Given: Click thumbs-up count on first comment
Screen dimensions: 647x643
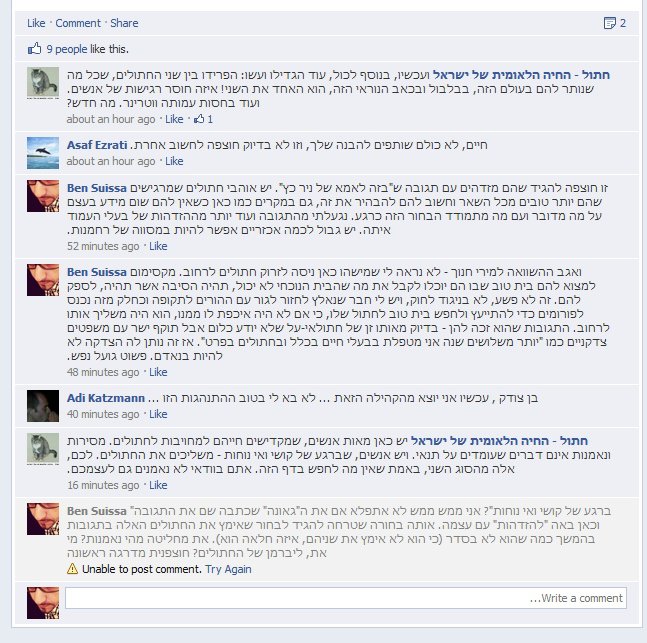Looking at the screenshot, I should (x=203, y=119).
